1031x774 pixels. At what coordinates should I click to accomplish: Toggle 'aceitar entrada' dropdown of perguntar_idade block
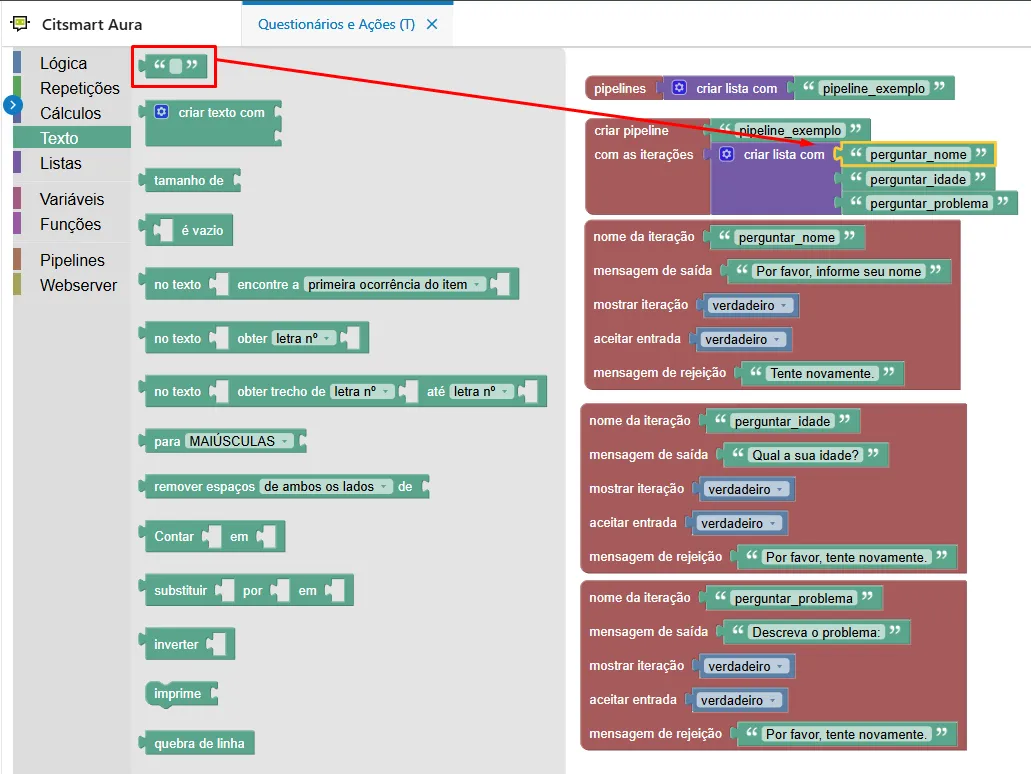738,523
